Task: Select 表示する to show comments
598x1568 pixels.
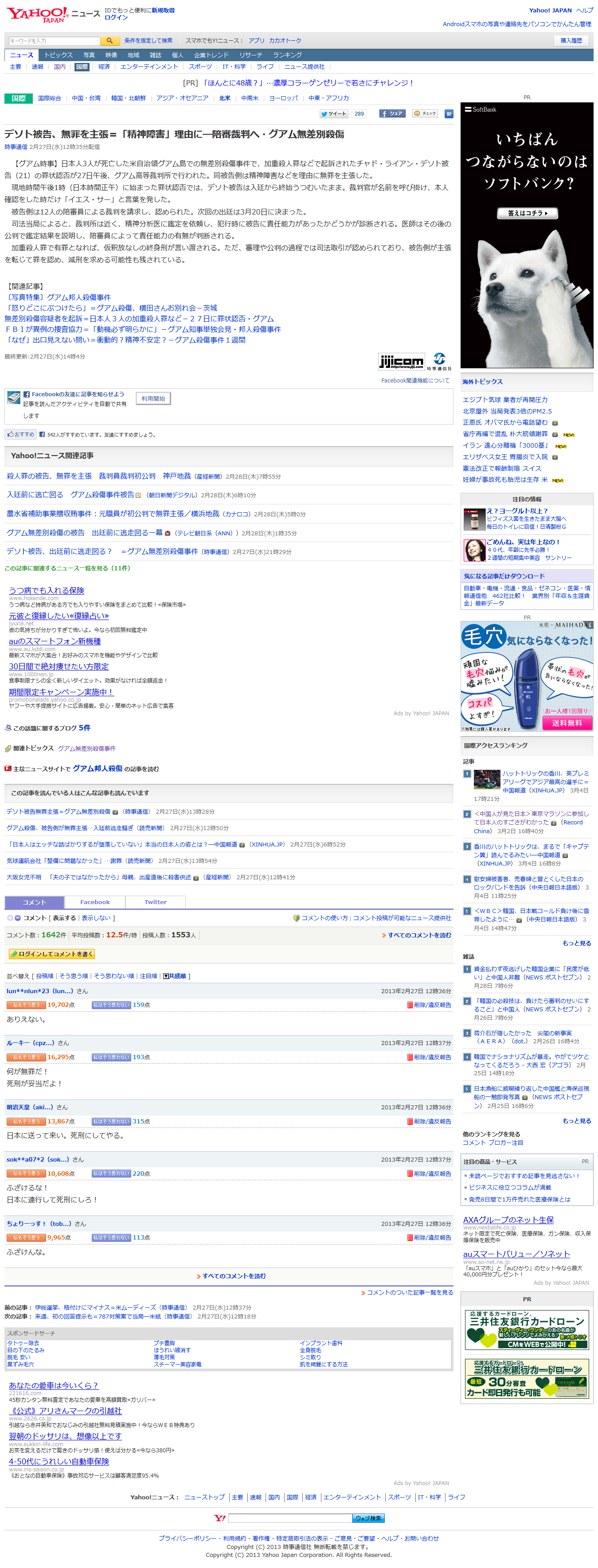Action: click(64, 918)
